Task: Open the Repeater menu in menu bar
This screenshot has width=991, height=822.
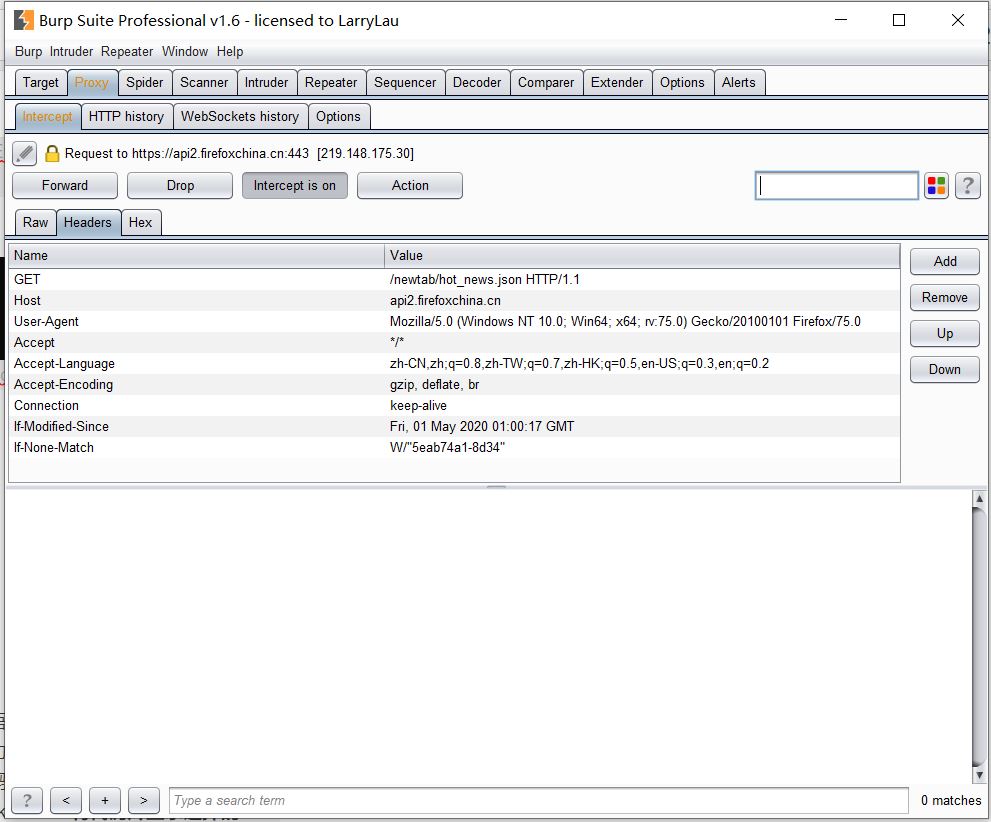Action: [127, 52]
